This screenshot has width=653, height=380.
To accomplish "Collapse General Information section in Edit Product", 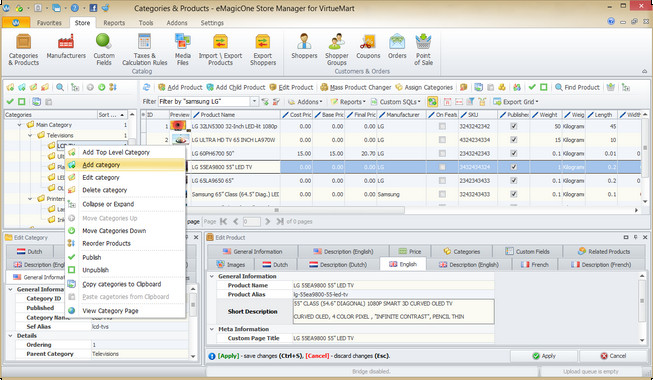I will [212, 276].
